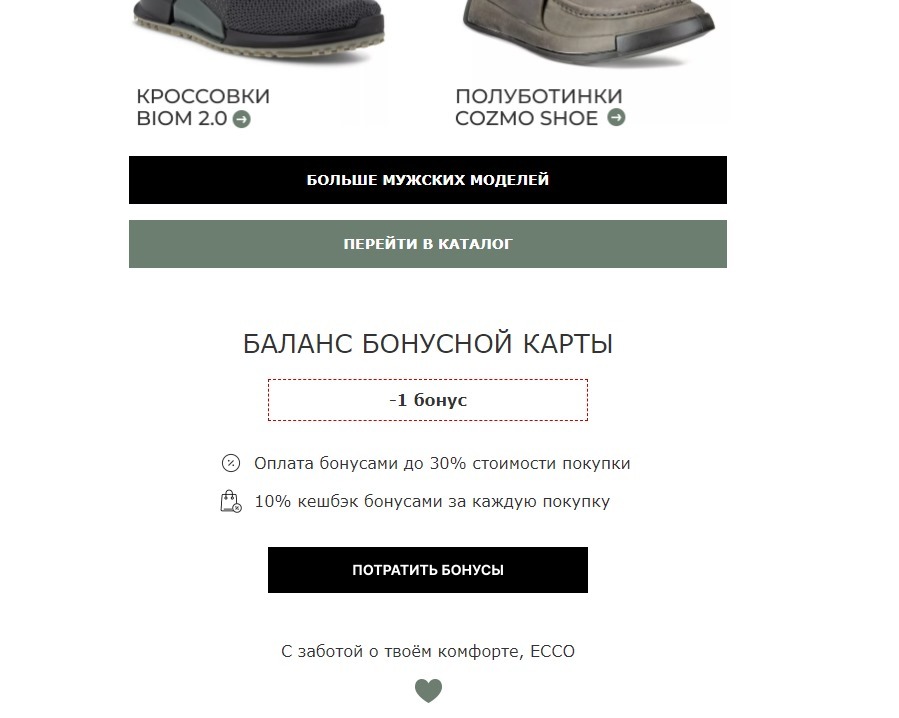This screenshot has height=718, width=899.
Task: Click the green ПЕРЕЙТИ В КАТАЛОГ button
Action: point(428,244)
